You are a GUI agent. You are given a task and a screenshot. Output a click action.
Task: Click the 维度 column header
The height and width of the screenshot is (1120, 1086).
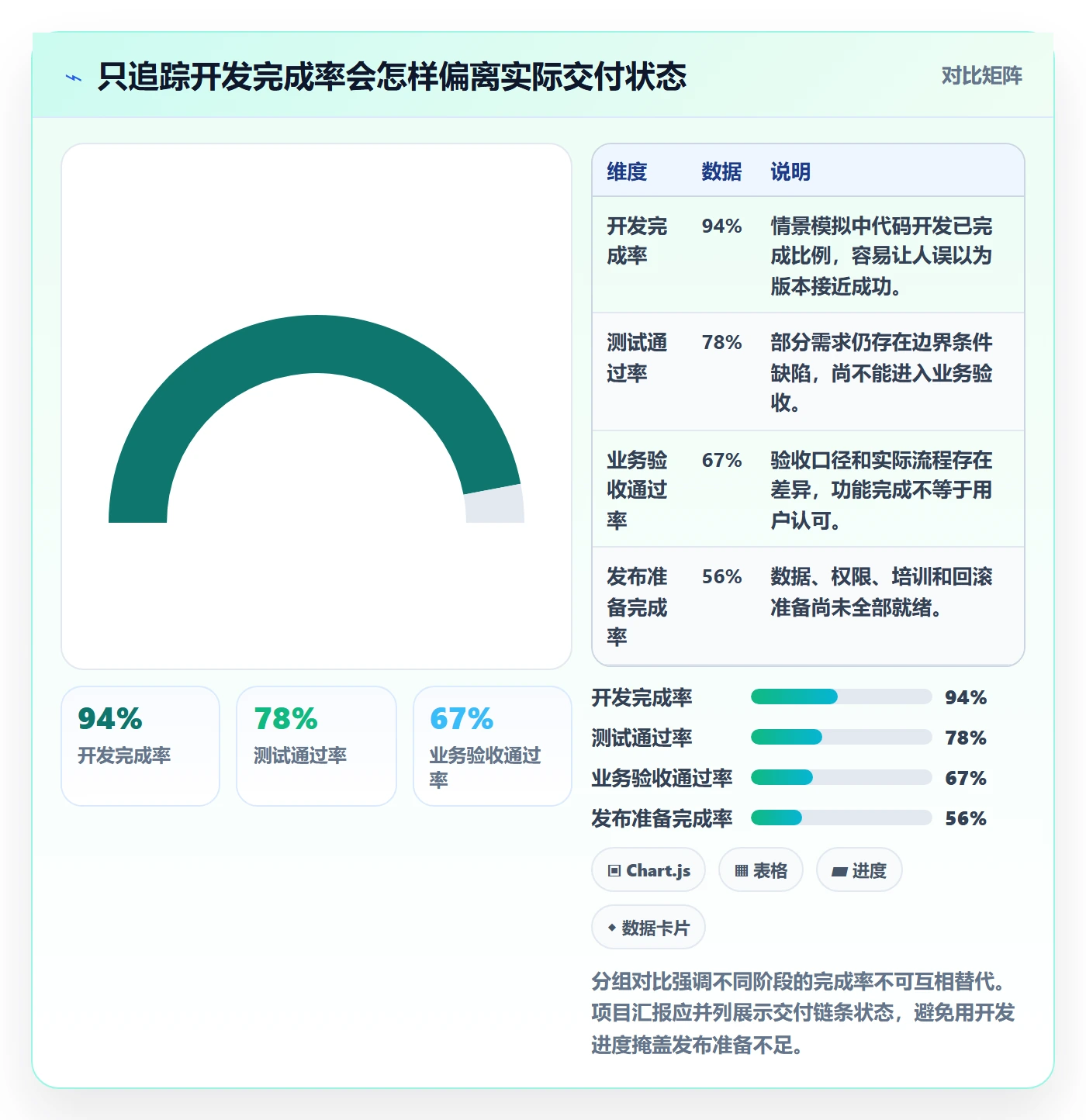tap(627, 171)
